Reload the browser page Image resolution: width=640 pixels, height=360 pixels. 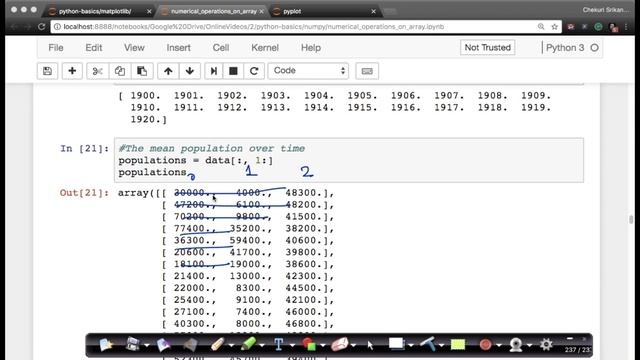pyautogui.click(x=41, y=27)
